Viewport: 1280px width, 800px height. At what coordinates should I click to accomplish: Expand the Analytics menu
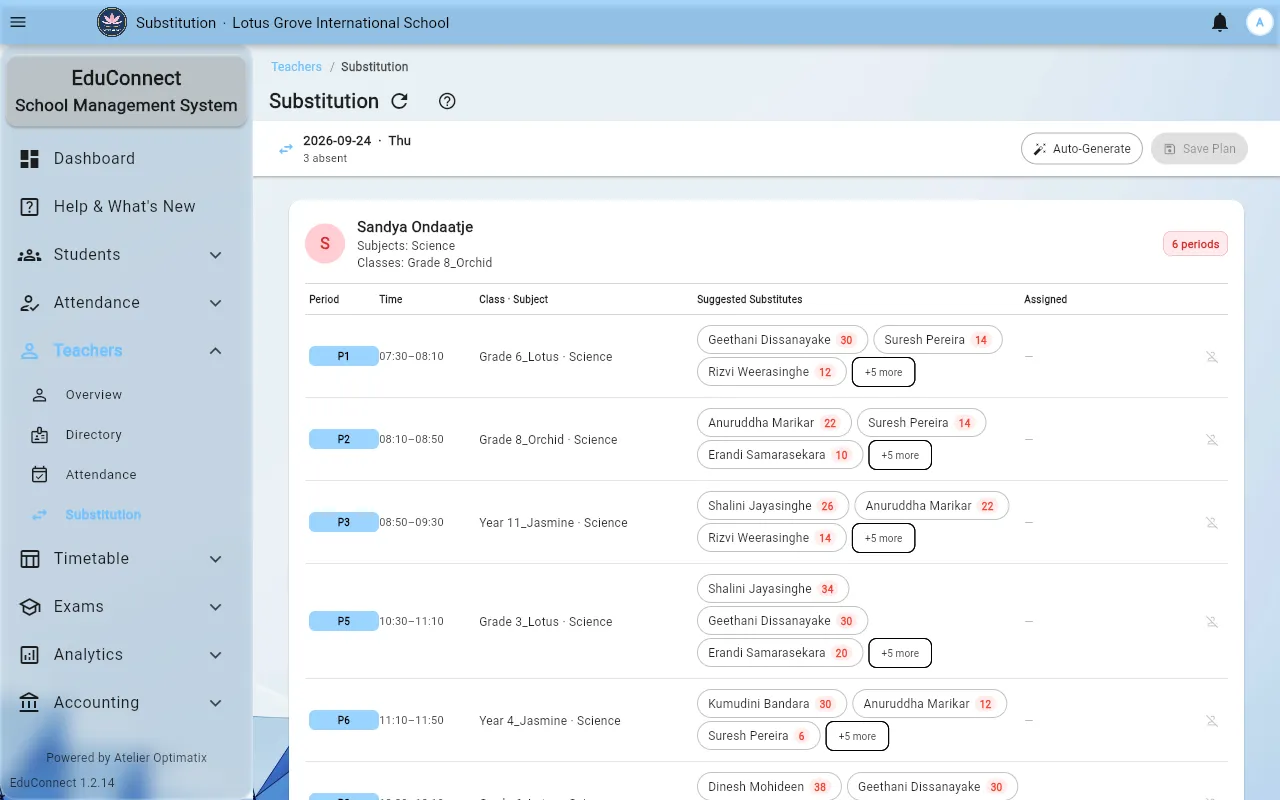(x=126, y=654)
